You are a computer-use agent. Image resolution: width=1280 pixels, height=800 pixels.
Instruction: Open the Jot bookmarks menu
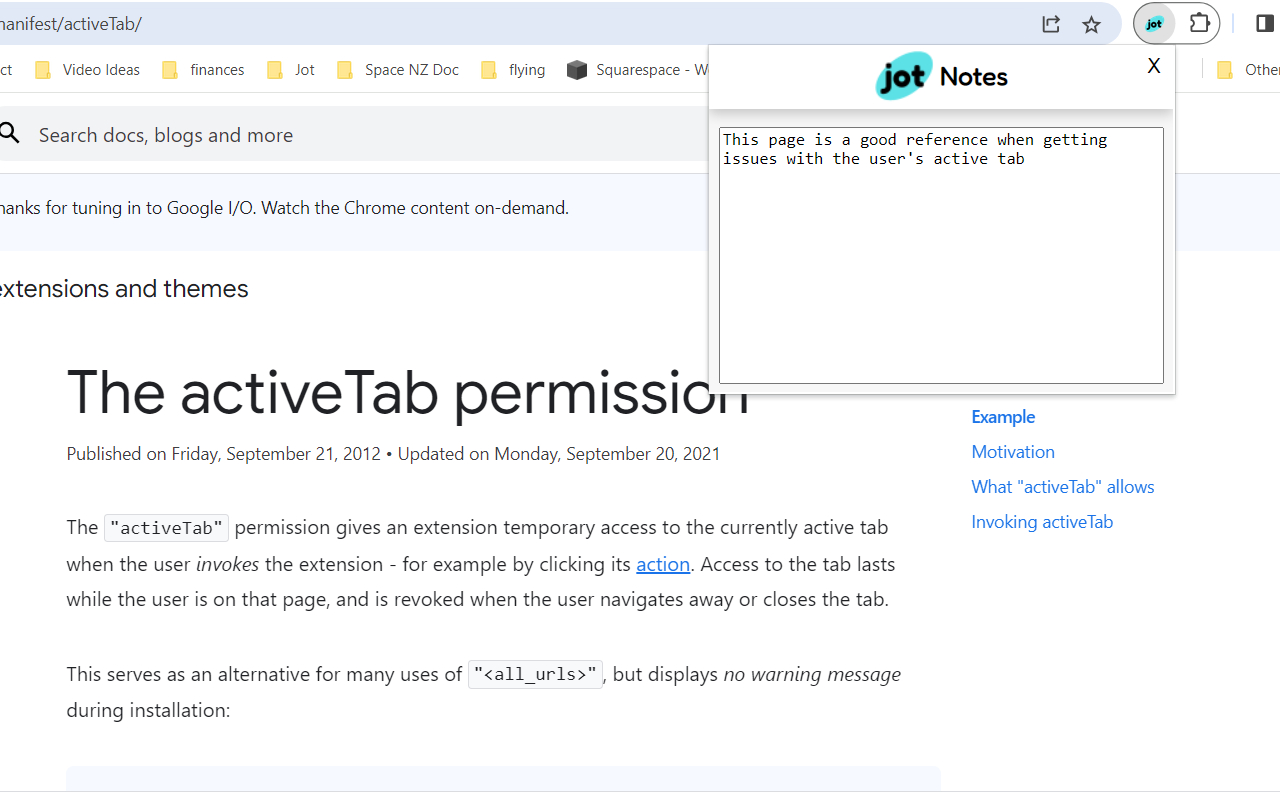pos(290,69)
